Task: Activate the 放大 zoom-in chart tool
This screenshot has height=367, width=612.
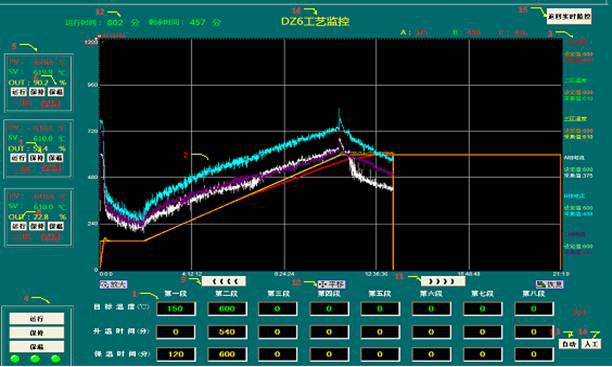Action: pos(113,284)
